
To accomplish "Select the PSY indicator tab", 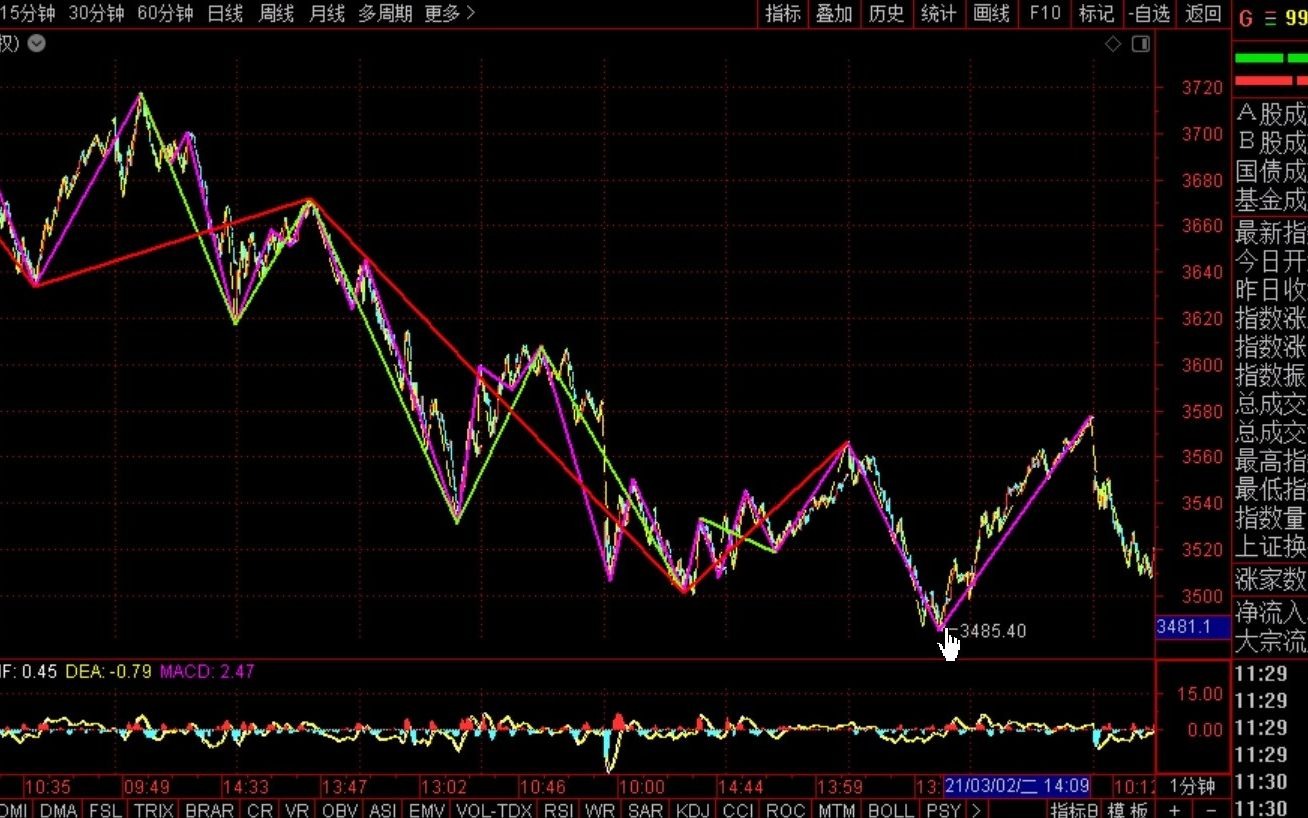I will coord(943,809).
